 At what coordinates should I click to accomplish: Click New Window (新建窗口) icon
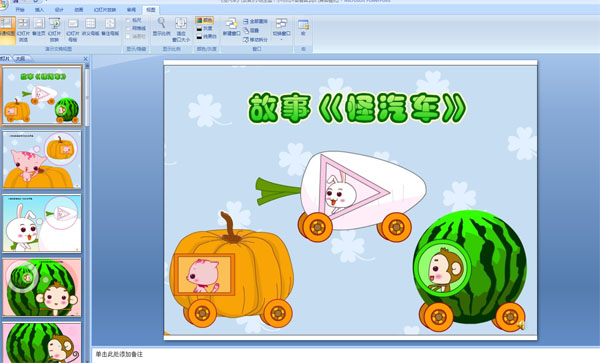coord(231,27)
